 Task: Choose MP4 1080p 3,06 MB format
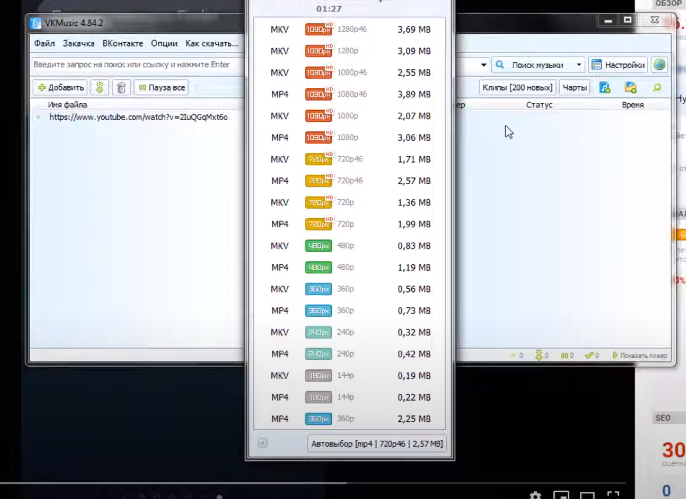click(x=350, y=137)
